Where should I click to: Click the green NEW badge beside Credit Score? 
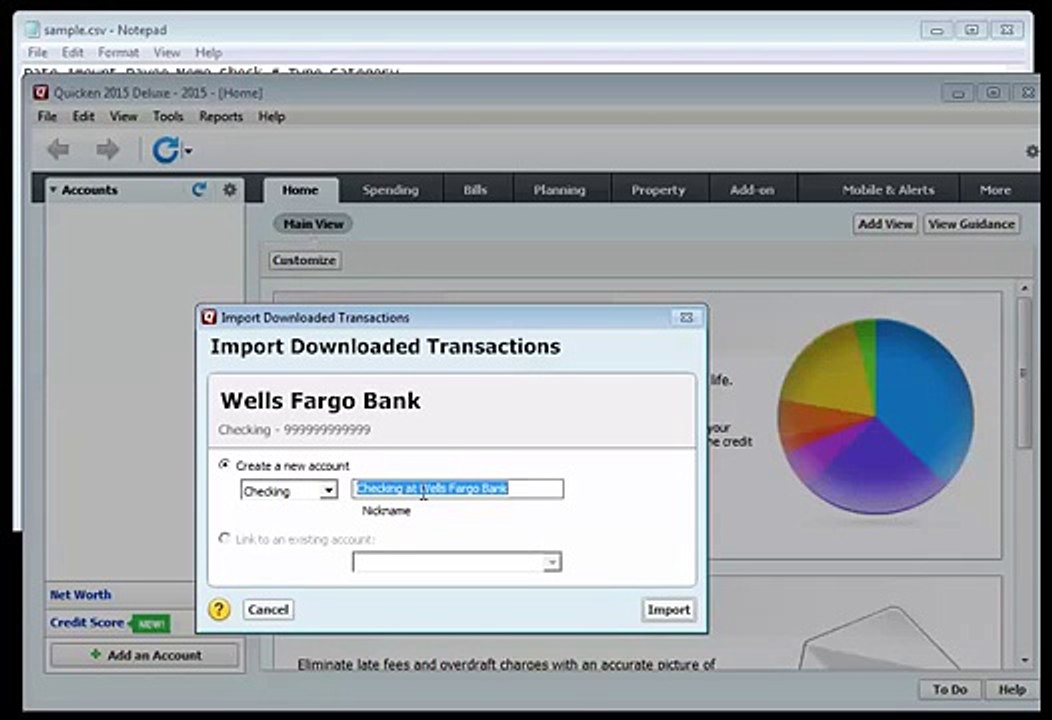click(x=151, y=624)
